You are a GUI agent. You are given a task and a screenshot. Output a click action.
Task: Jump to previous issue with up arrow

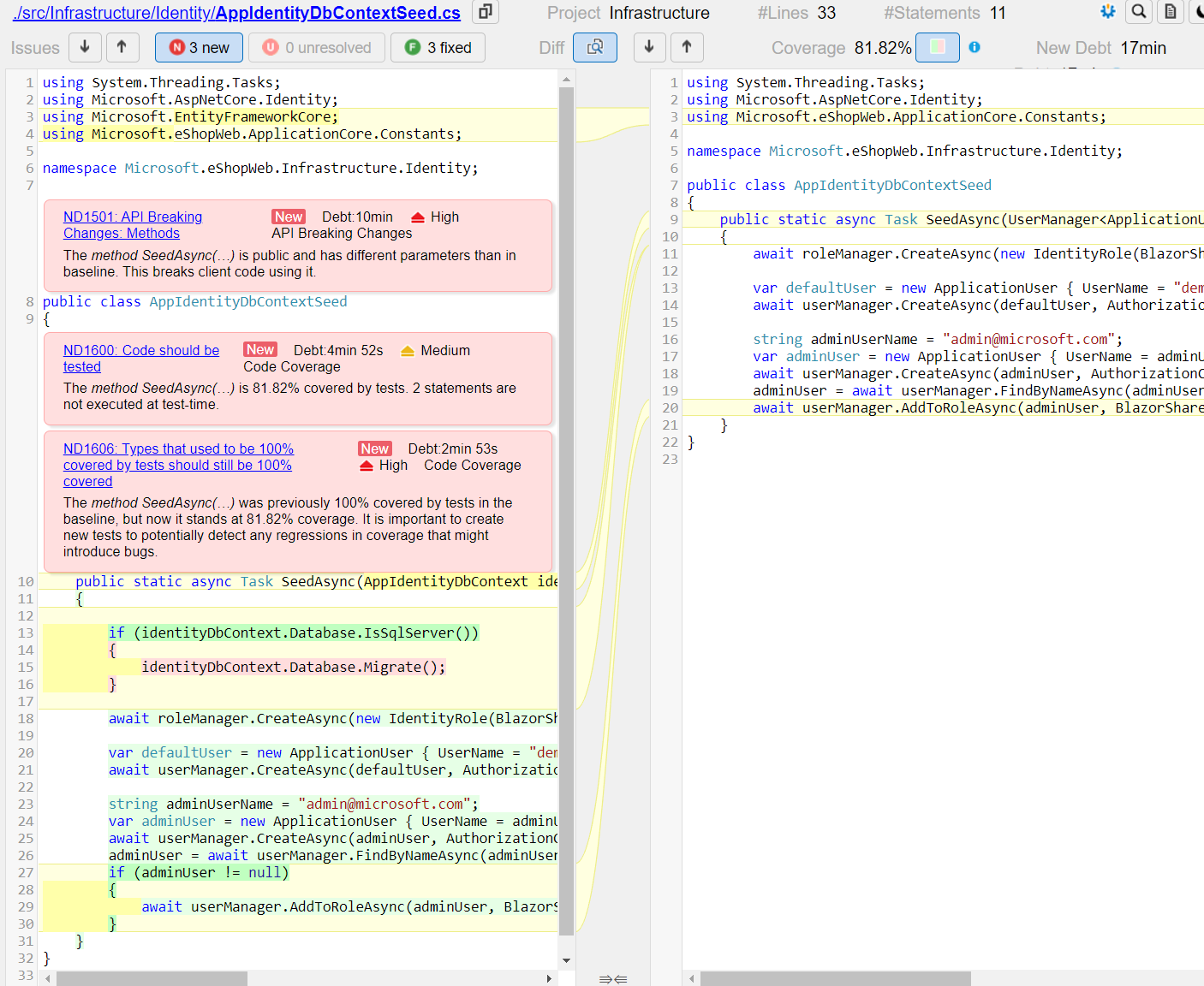(122, 47)
